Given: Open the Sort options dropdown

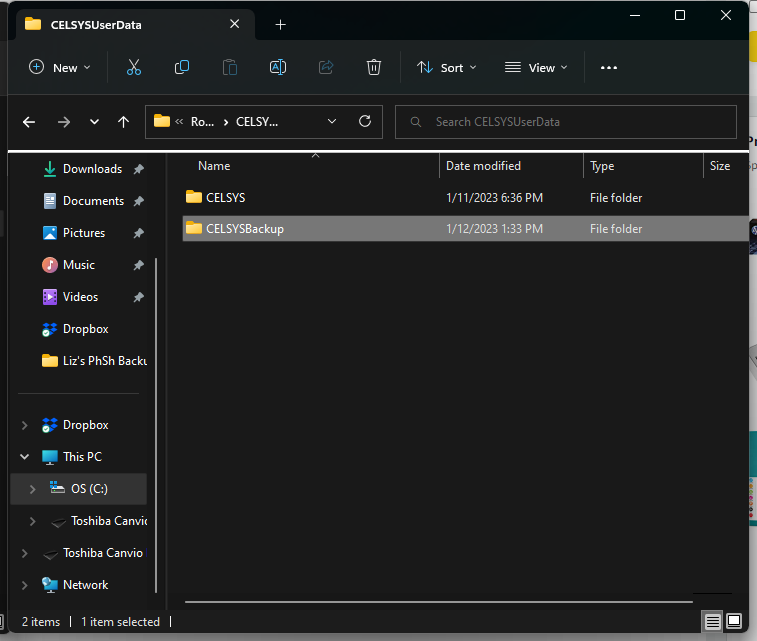Looking at the screenshot, I should (446, 67).
